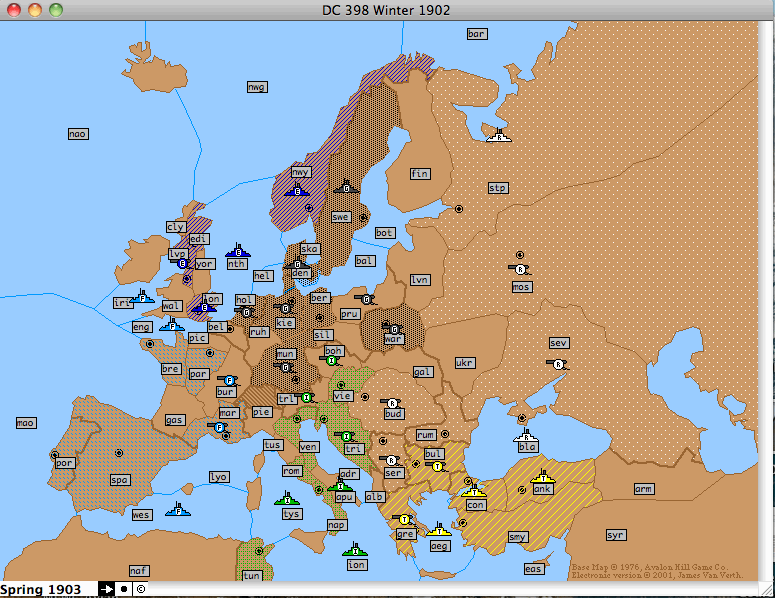Select the French army in Burgundy
The image size is (775, 598).
(x=228, y=380)
